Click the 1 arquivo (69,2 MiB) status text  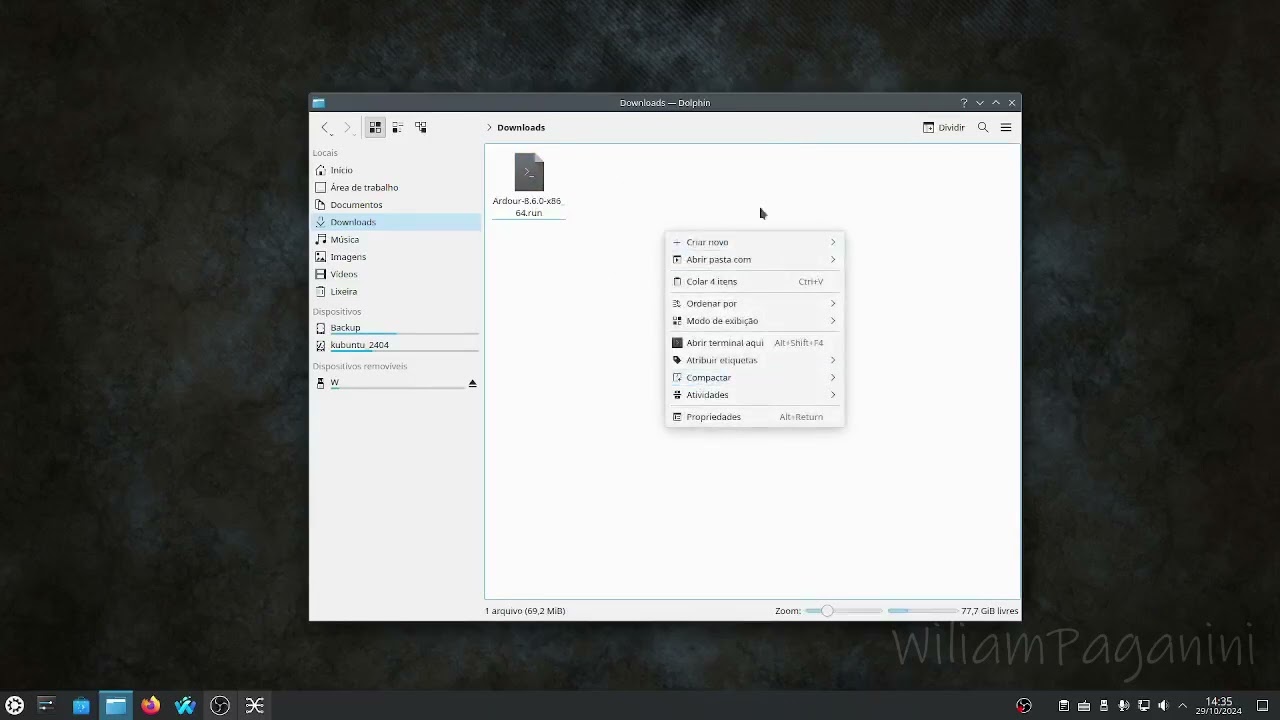tap(525, 611)
